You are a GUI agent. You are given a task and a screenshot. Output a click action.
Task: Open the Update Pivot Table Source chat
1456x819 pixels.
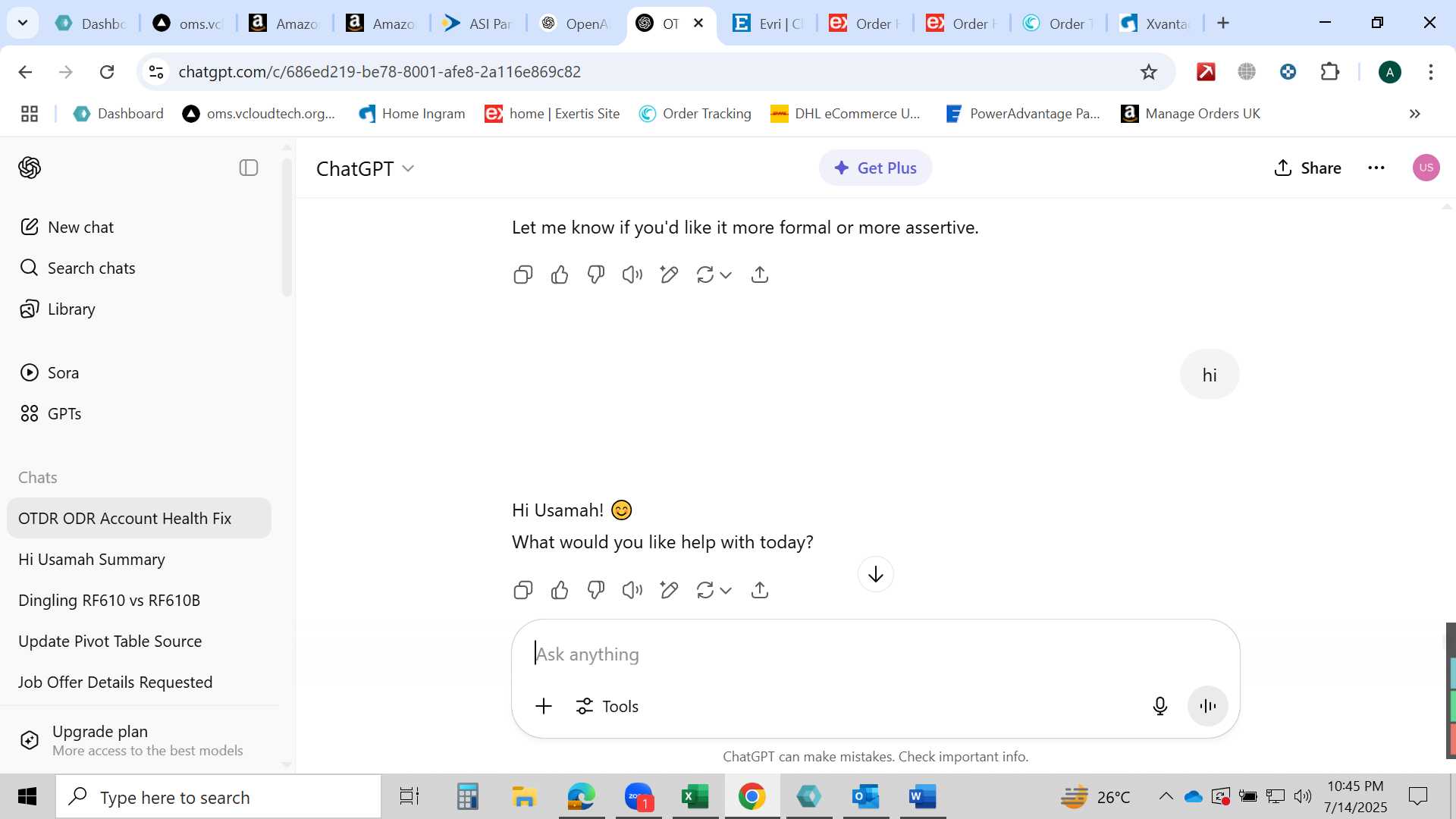coord(139,641)
